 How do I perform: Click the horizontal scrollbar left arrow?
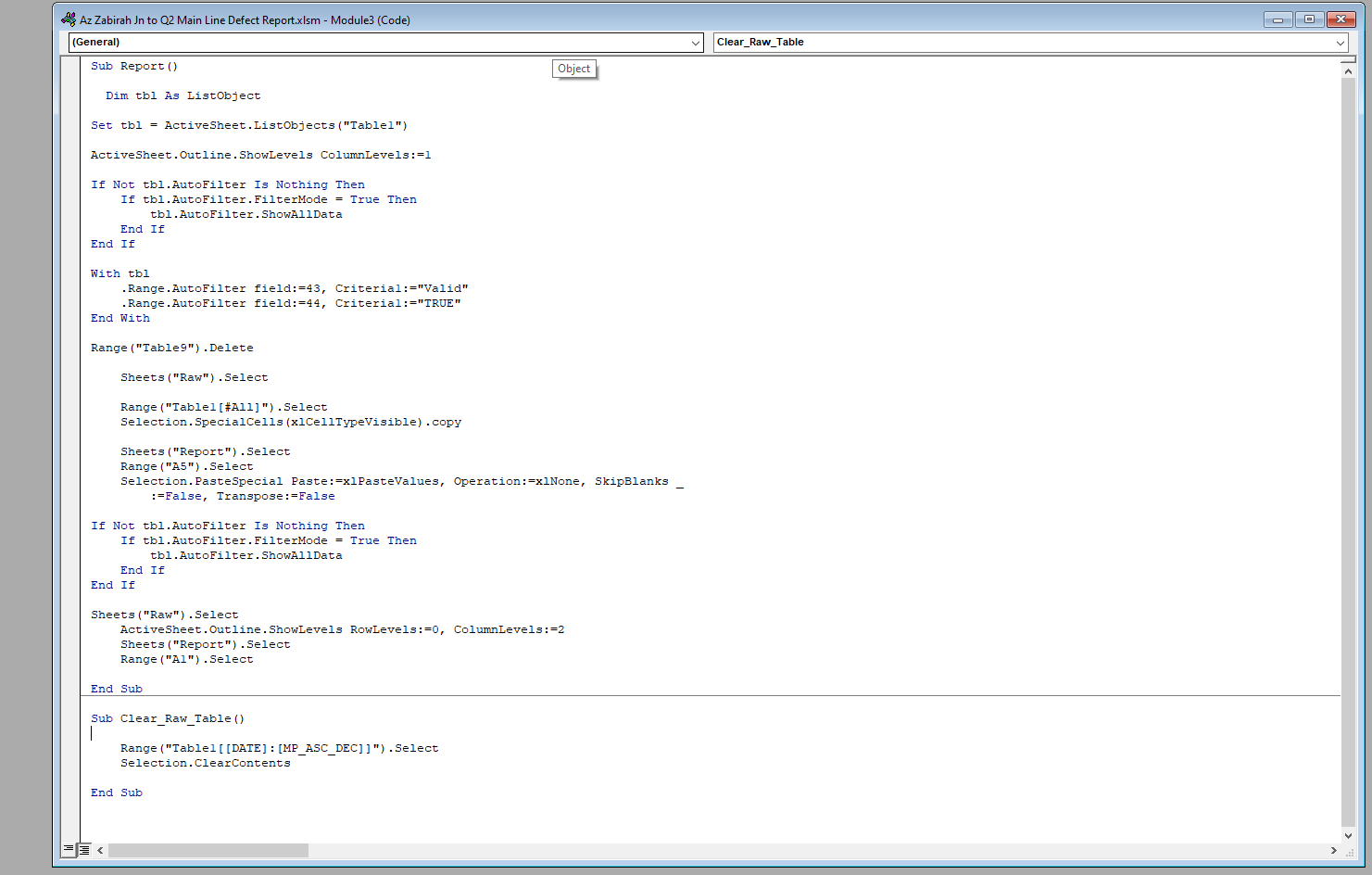click(101, 850)
